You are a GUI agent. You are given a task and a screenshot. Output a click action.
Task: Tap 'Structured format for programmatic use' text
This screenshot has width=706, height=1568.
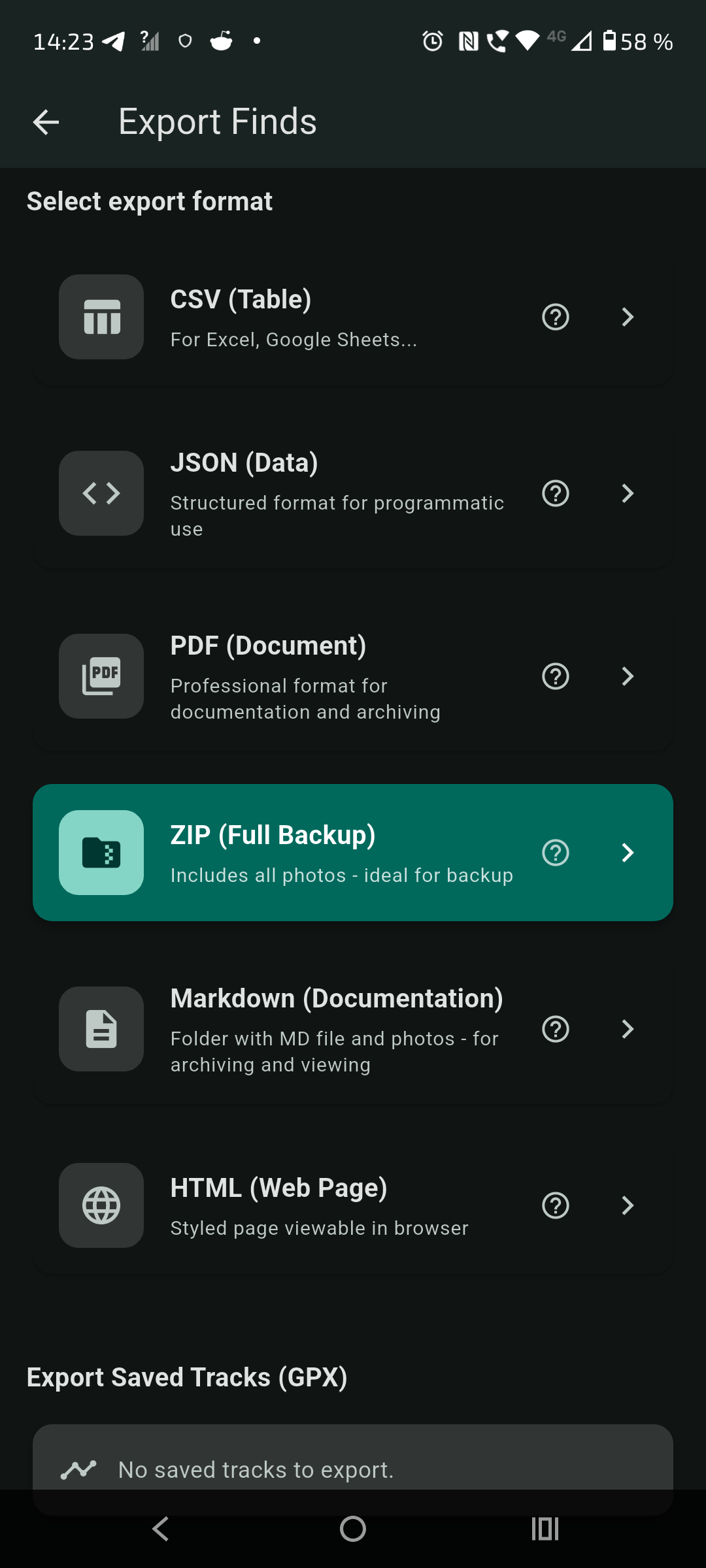(x=337, y=516)
